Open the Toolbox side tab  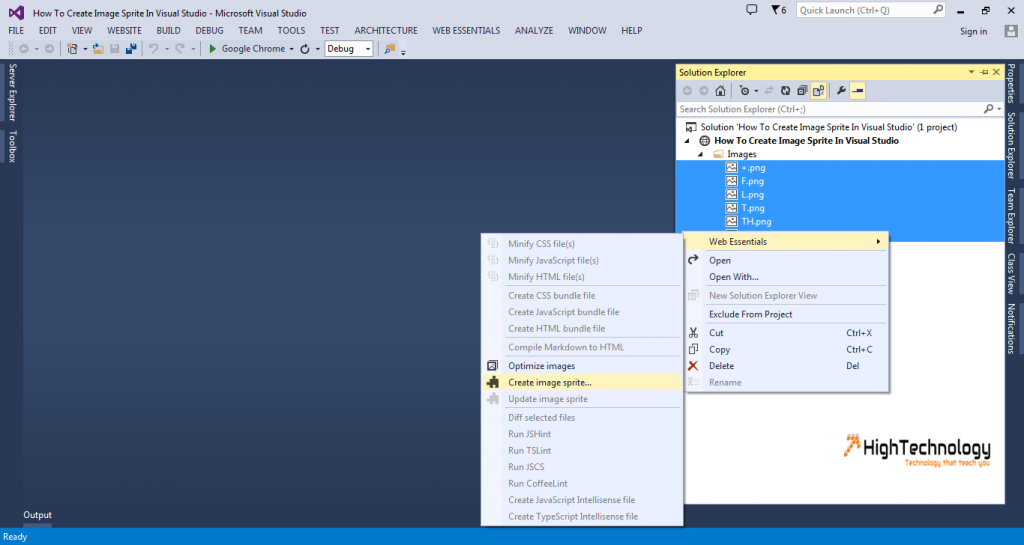pyautogui.click(x=12, y=146)
